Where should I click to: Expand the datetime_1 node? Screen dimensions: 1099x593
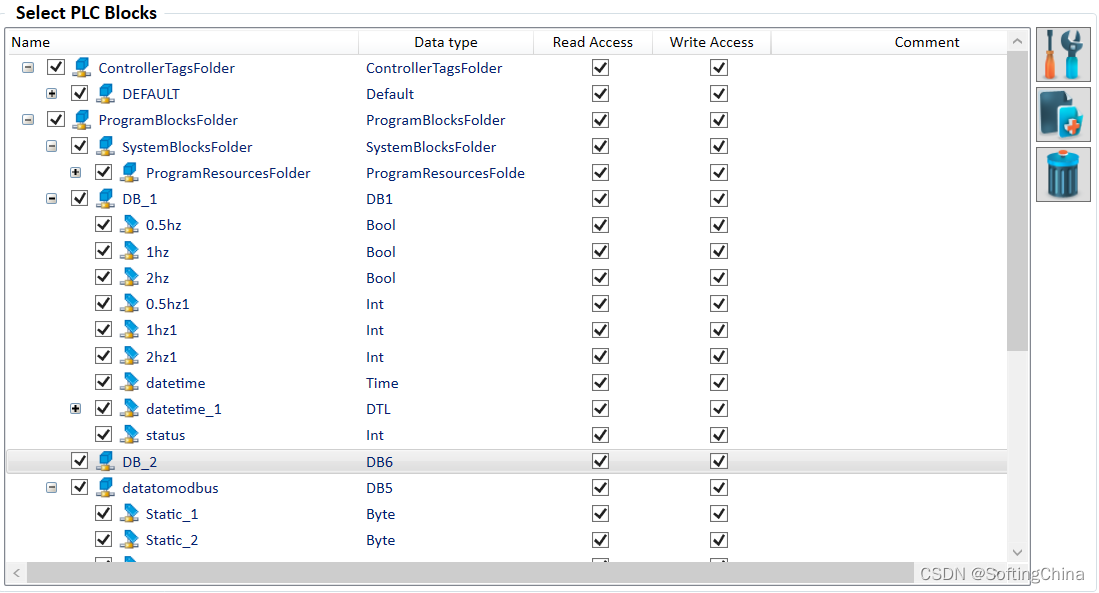click(x=76, y=409)
